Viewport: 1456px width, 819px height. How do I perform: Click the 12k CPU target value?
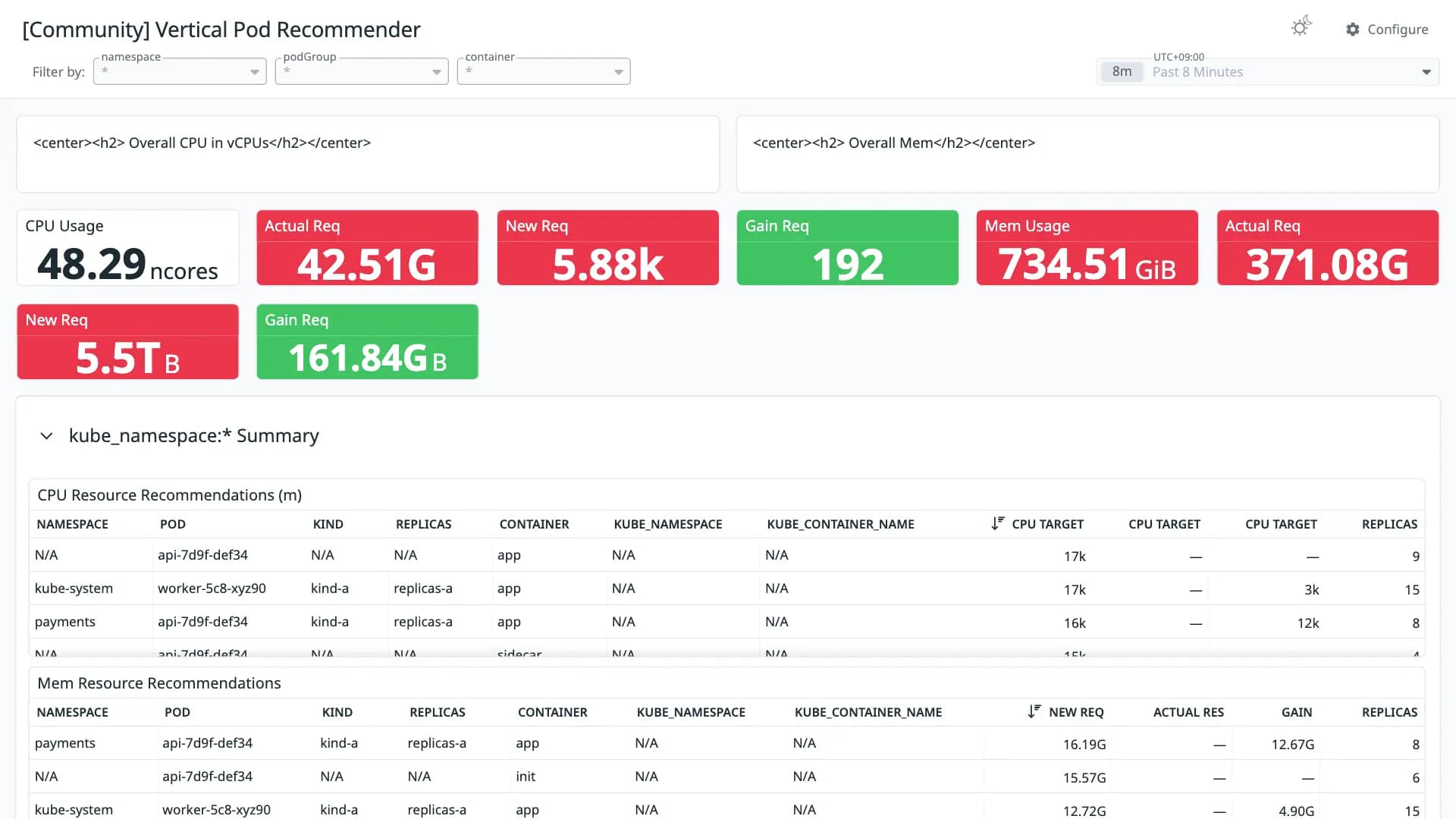coord(1308,623)
